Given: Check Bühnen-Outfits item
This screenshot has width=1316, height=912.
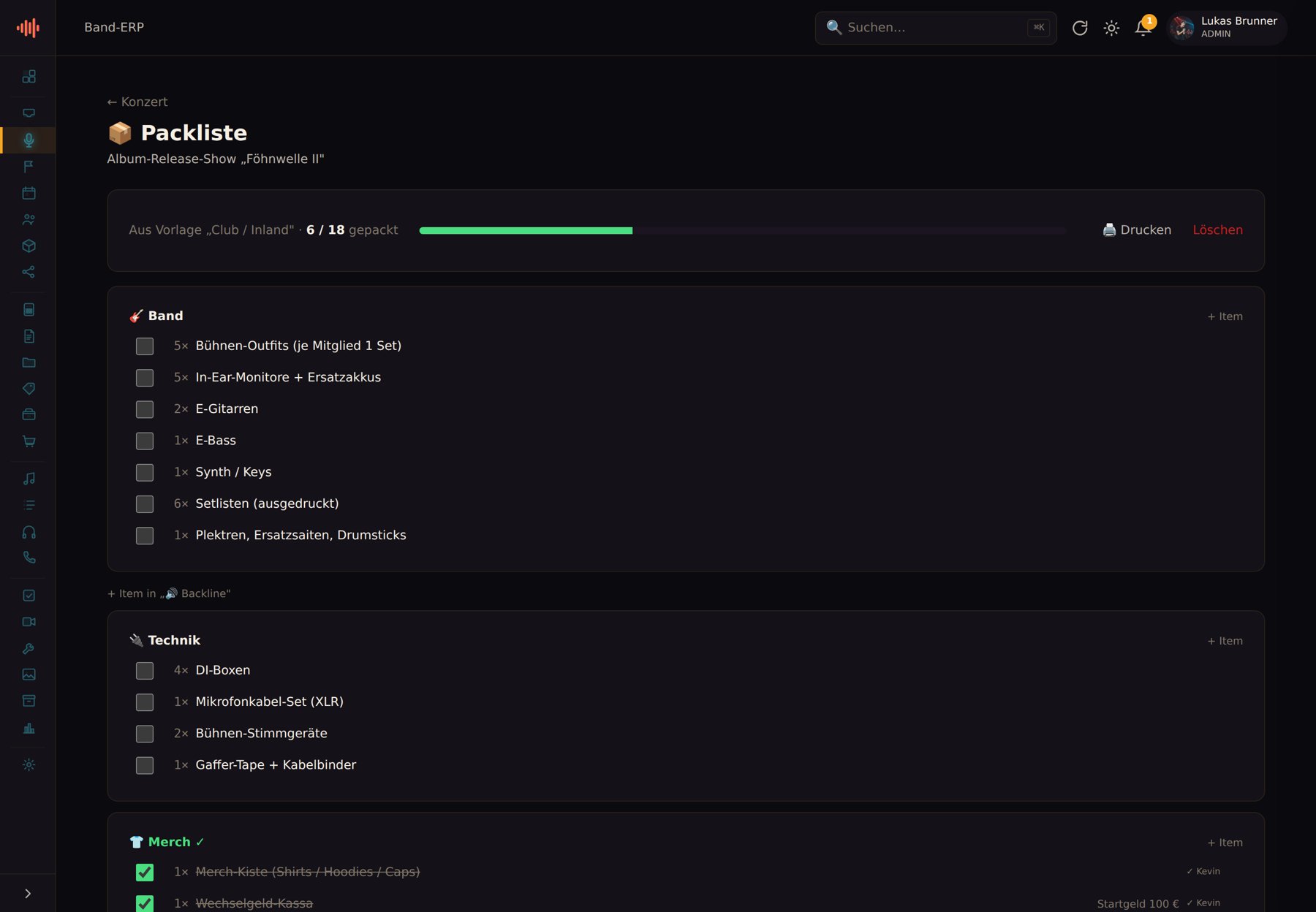Looking at the screenshot, I should click(x=145, y=346).
